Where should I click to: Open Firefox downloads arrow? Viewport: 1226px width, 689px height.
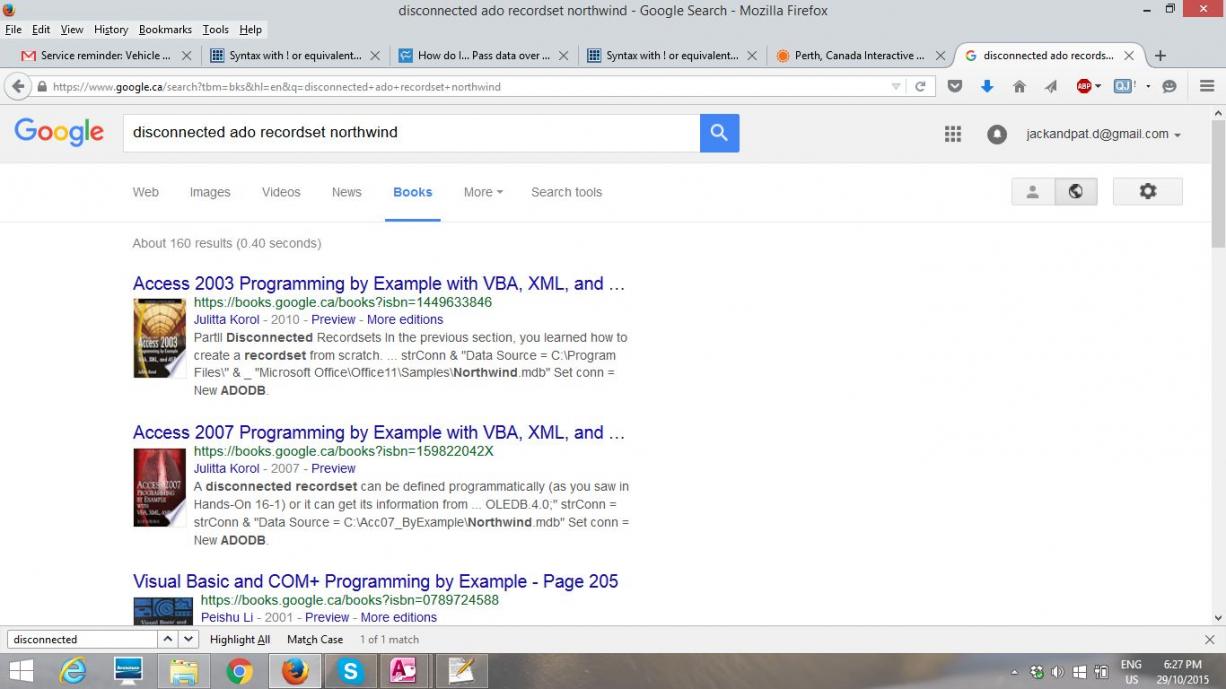(987, 87)
